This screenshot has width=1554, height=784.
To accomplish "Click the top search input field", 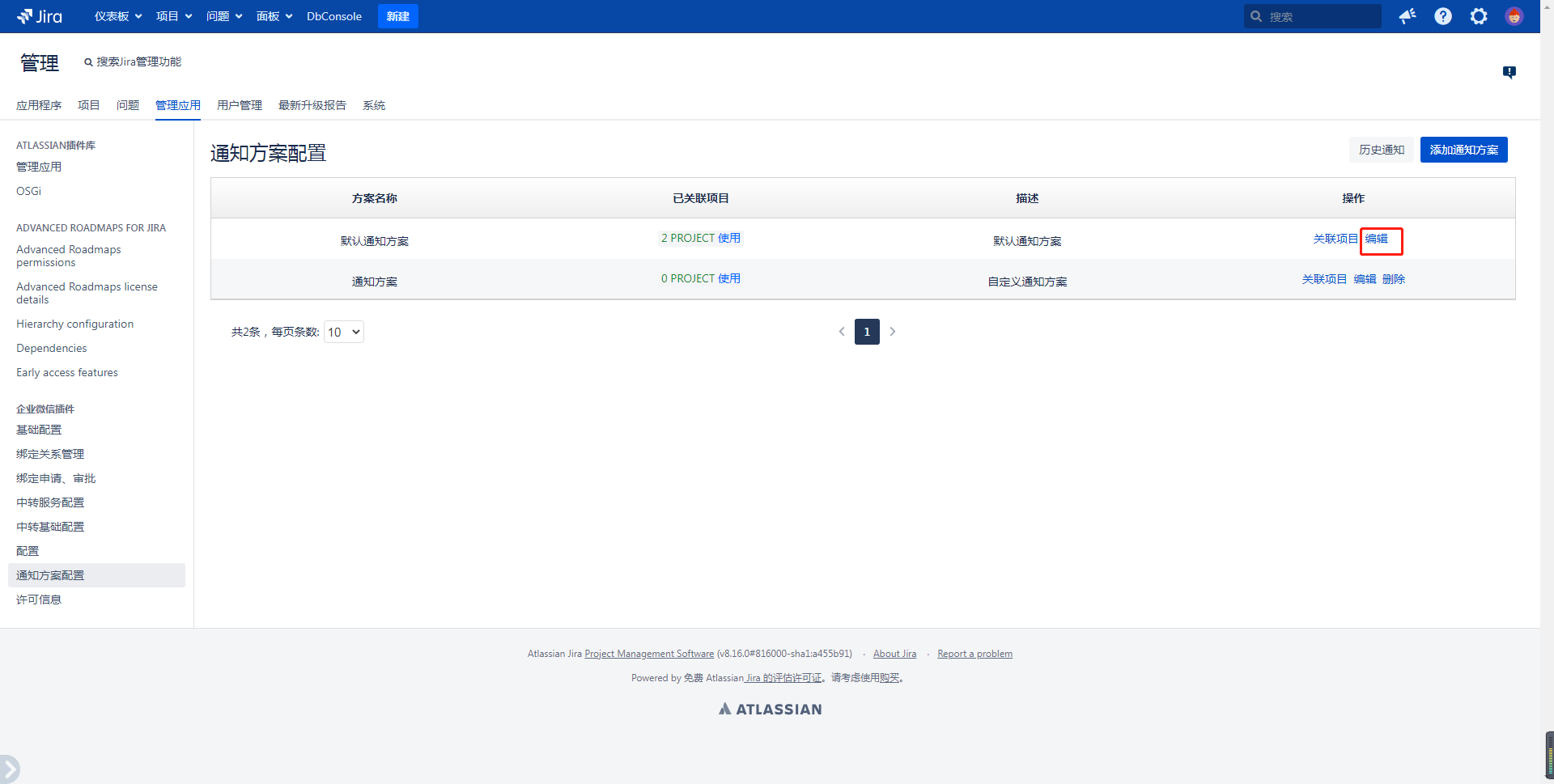I will [x=1321, y=16].
